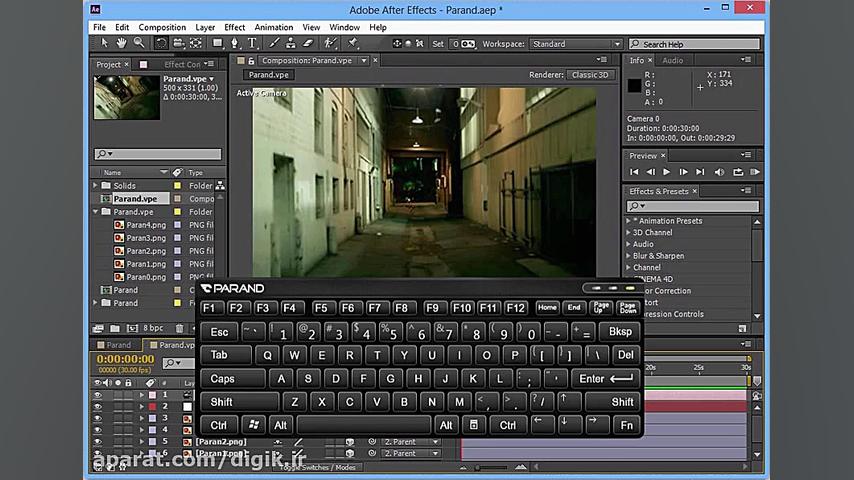Open the Composition menu

(x=162, y=27)
